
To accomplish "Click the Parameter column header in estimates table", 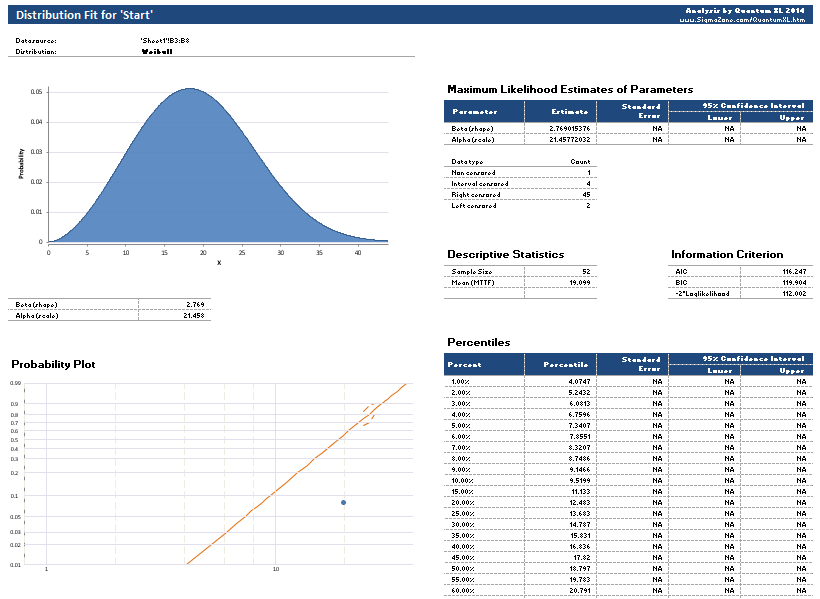I will (482, 112).
